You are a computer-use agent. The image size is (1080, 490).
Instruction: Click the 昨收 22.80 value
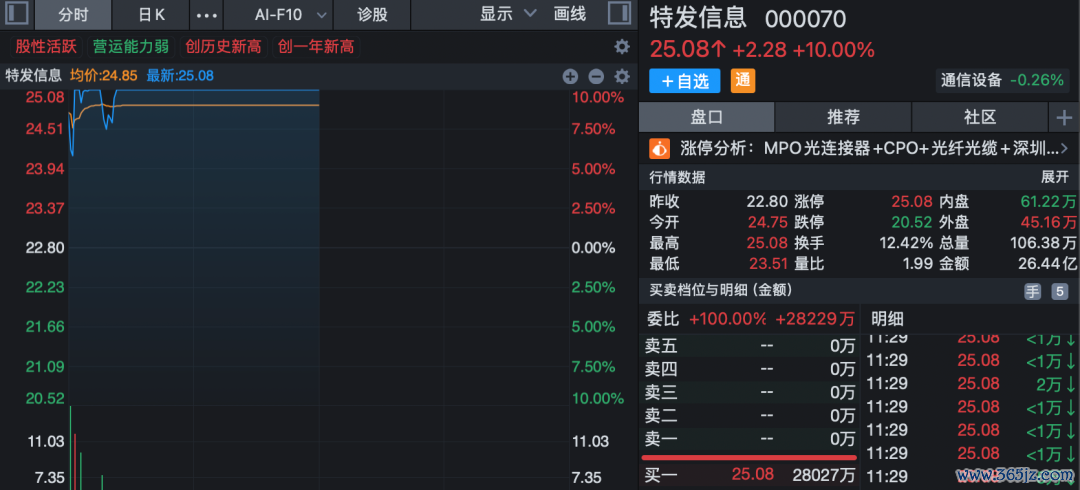coord(767,202)
